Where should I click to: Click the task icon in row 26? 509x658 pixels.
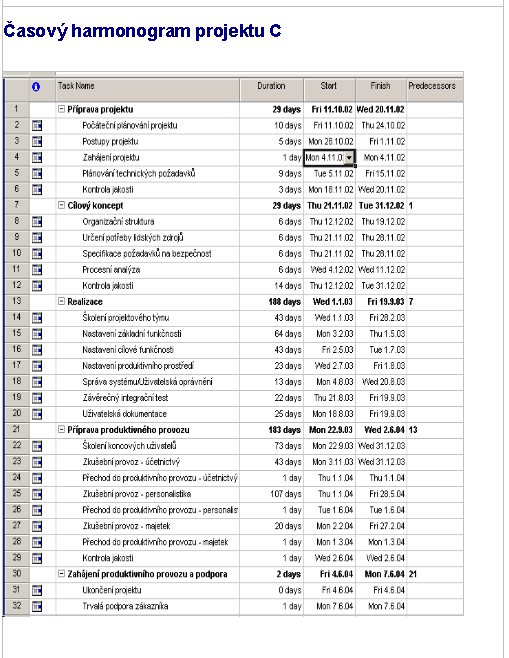tap(37, 510)
